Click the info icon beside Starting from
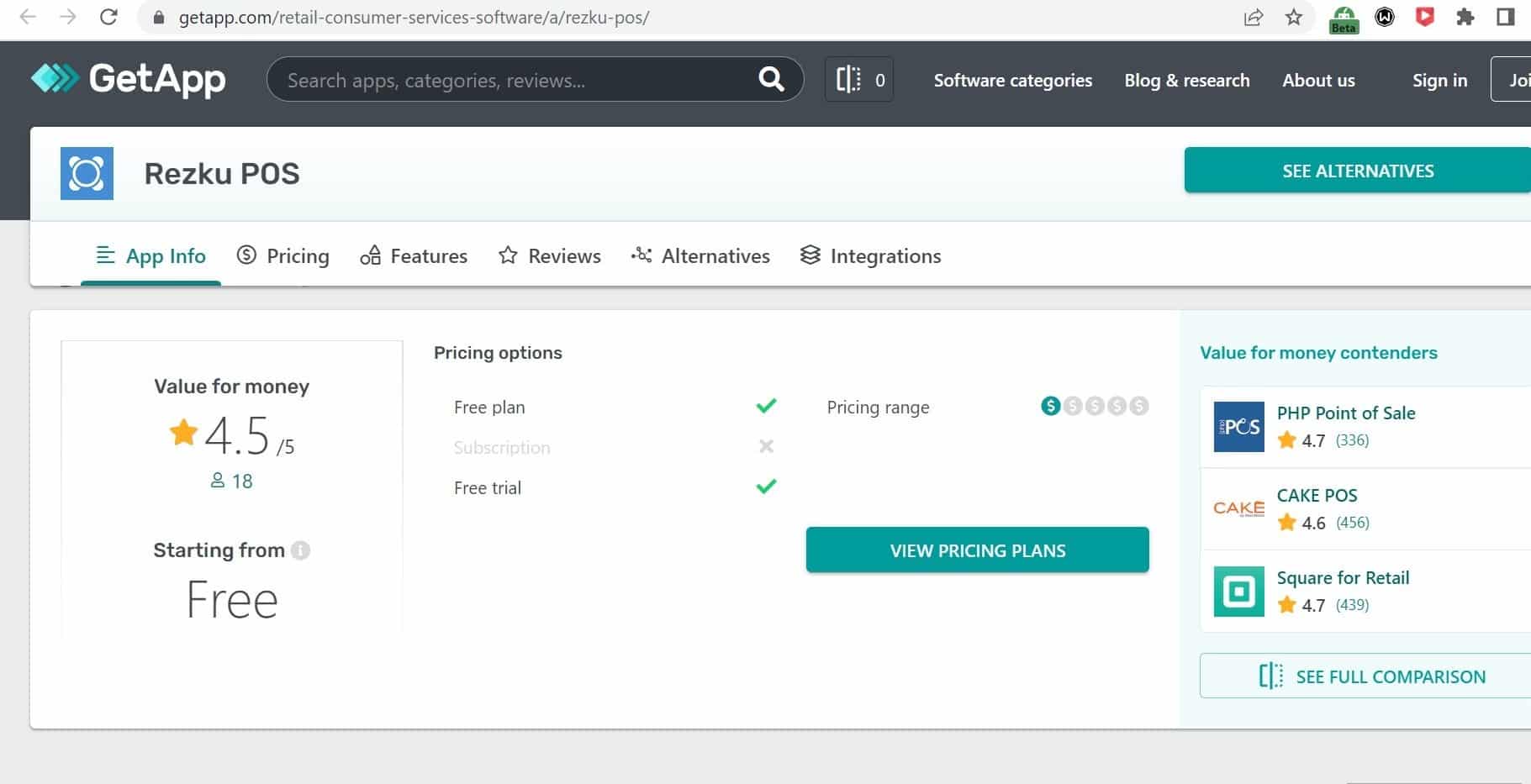The height and width of the screenshot is (784, 1531). (300, 550)
